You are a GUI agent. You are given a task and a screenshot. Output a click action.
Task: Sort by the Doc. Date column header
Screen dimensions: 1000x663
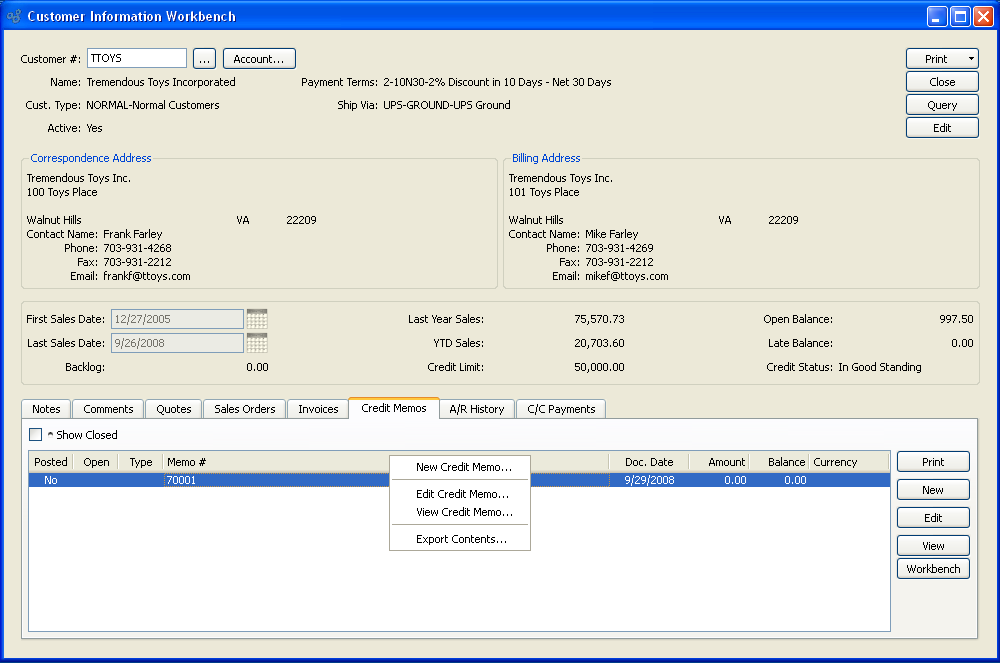(x=648, y=462)
